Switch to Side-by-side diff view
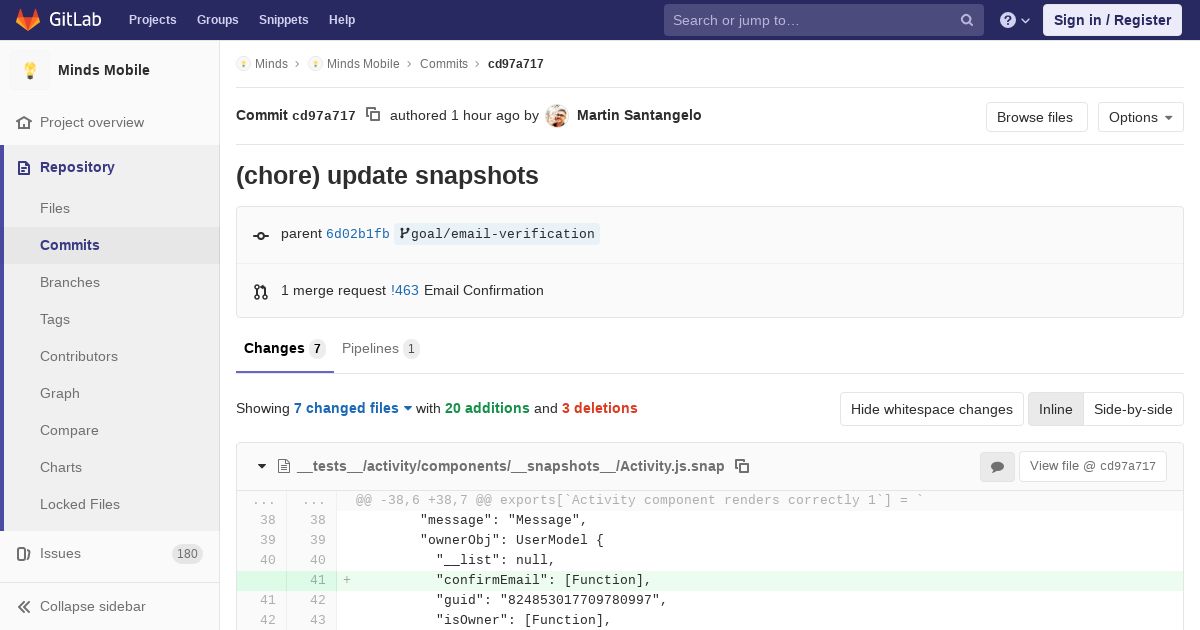The image size is (1200, 630). pyautogui.click(x=1133, y=409)
